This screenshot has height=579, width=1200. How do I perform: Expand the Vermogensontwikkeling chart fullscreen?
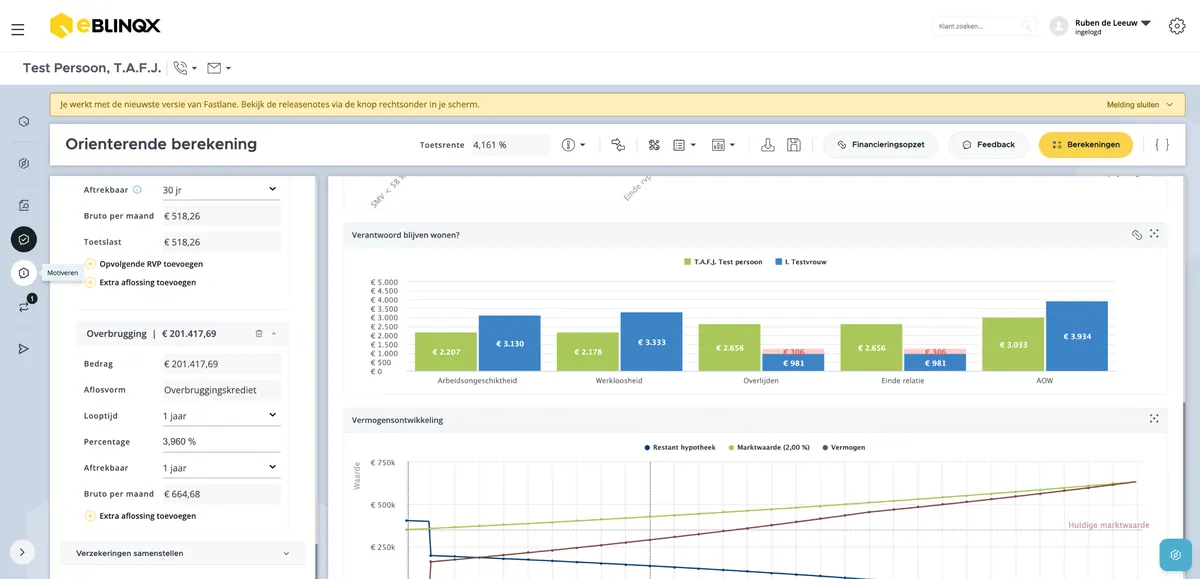tap(1154, 419)
